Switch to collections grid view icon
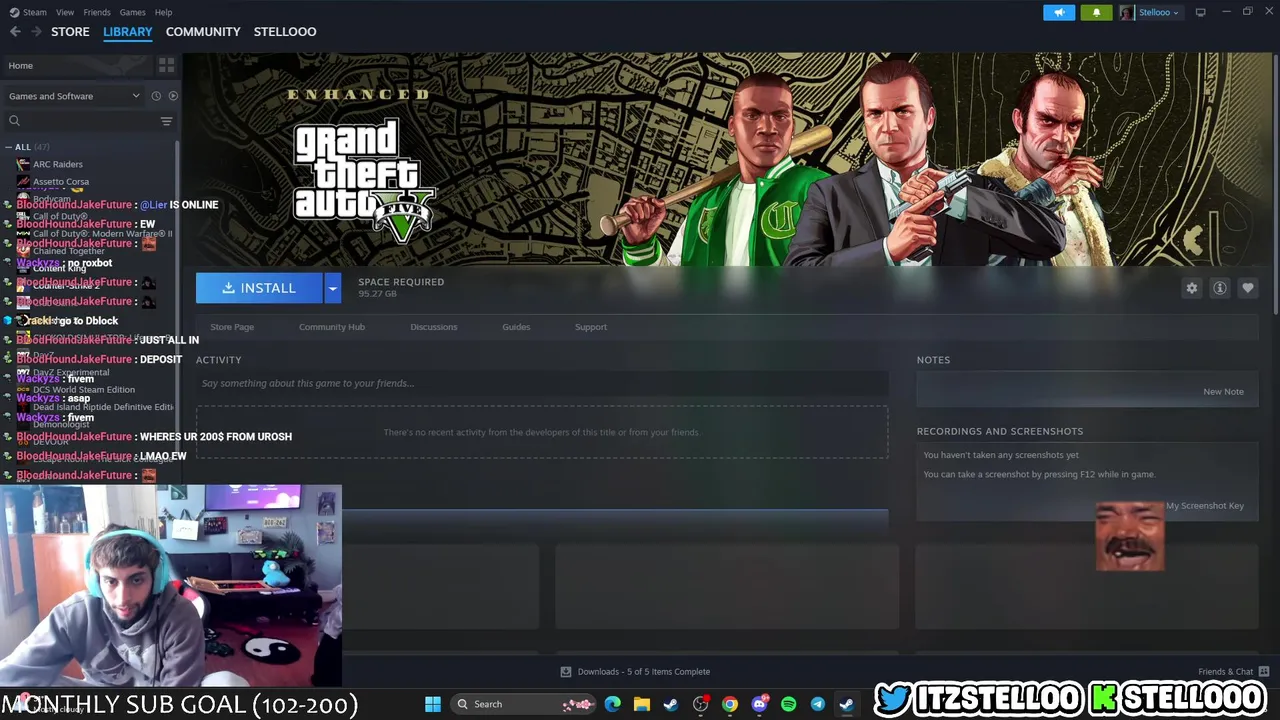Screen dimensions: 1280x720 [167, 66]
